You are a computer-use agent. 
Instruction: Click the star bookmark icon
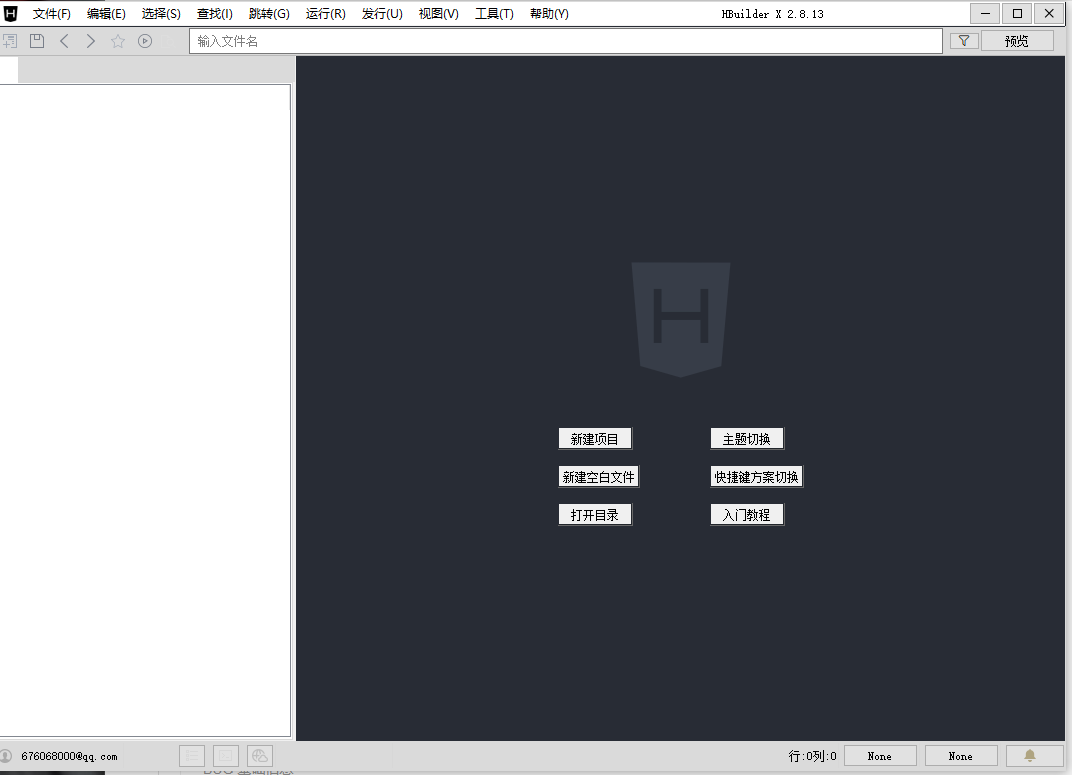[118, 41]
